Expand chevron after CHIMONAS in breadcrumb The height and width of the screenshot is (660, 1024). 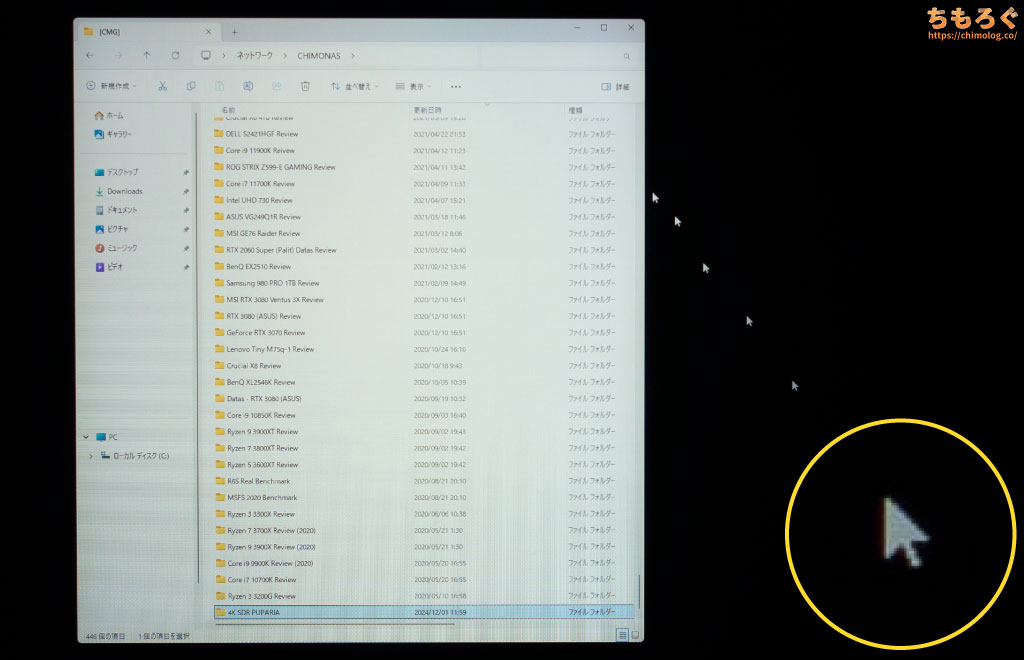pyautogui.click(x=353, y=56)
